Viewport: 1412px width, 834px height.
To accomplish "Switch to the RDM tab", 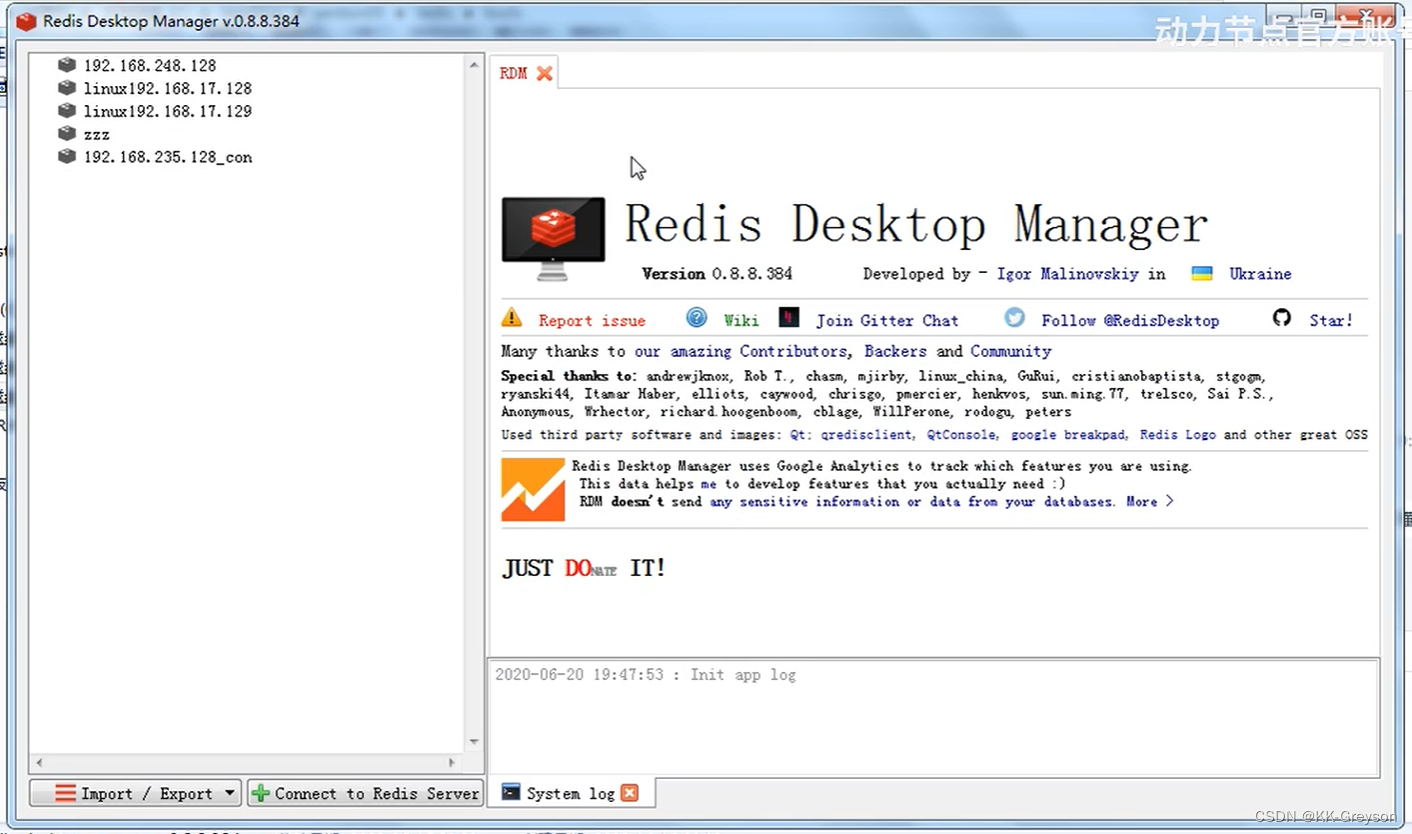I will (x=514, y=73).
